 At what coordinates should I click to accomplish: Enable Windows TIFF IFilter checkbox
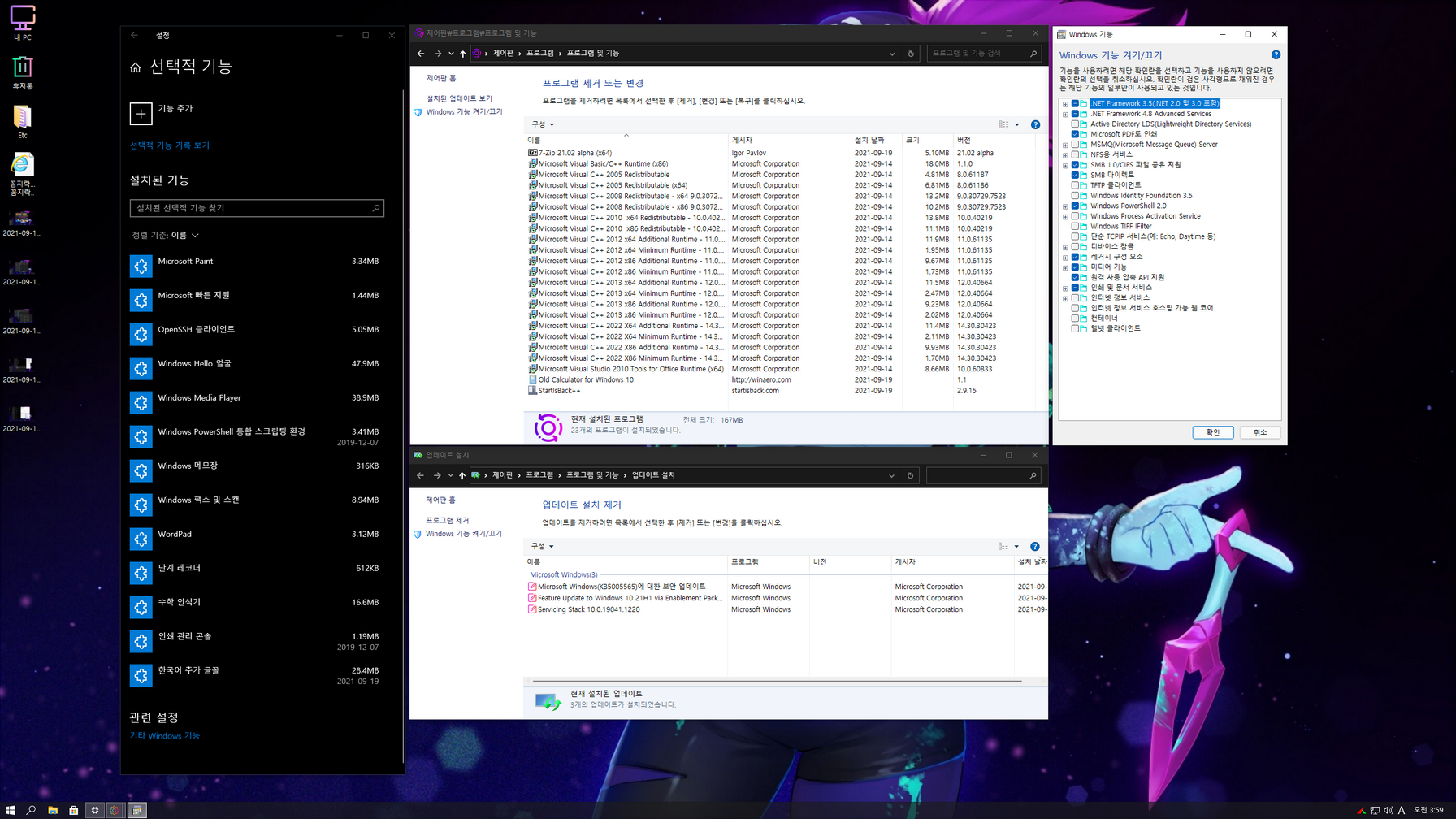[1075, 227]
